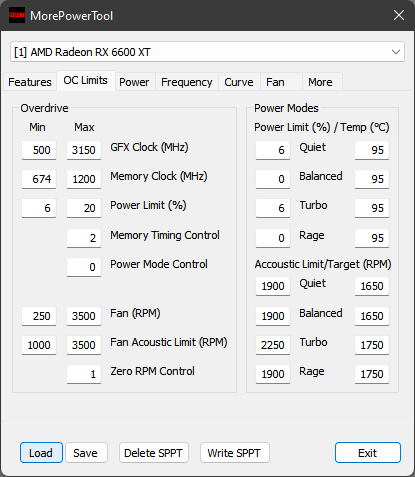This screenshot has height=477, width=415.
Task: Open the AMD Radeon RX 6600 XT dropdown
Action: (x=207, y=52)
